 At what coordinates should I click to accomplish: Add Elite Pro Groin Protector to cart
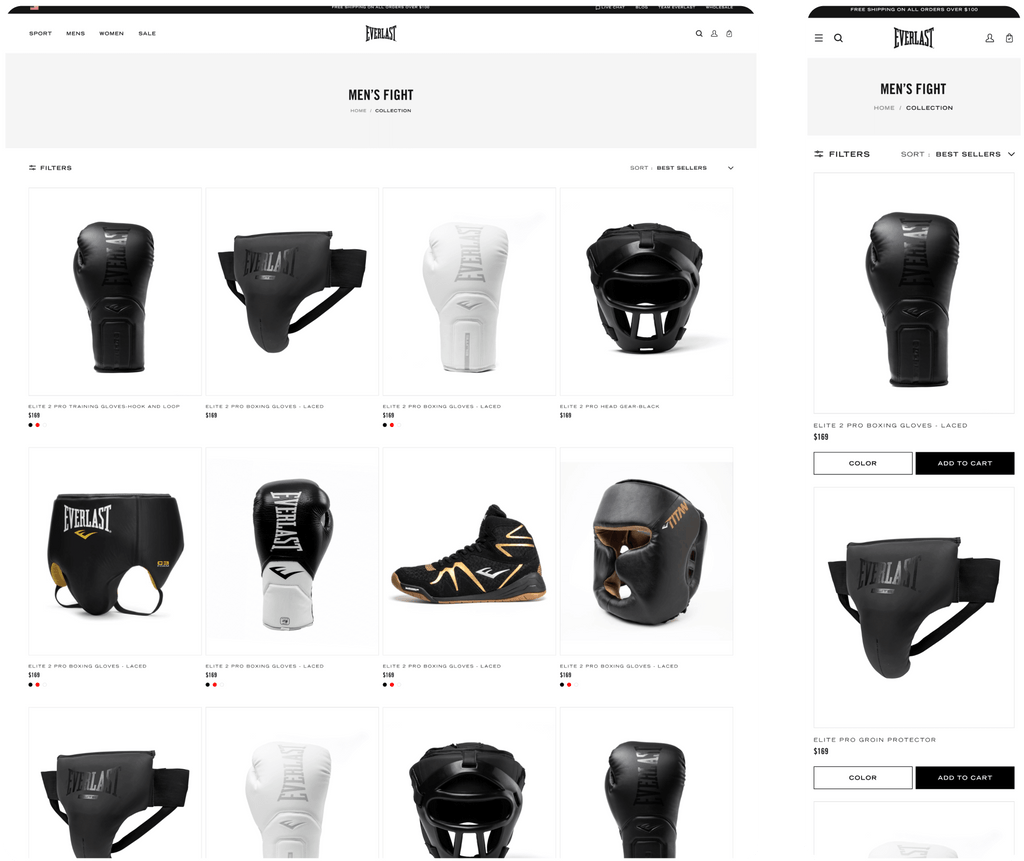(x=965, y=777)
